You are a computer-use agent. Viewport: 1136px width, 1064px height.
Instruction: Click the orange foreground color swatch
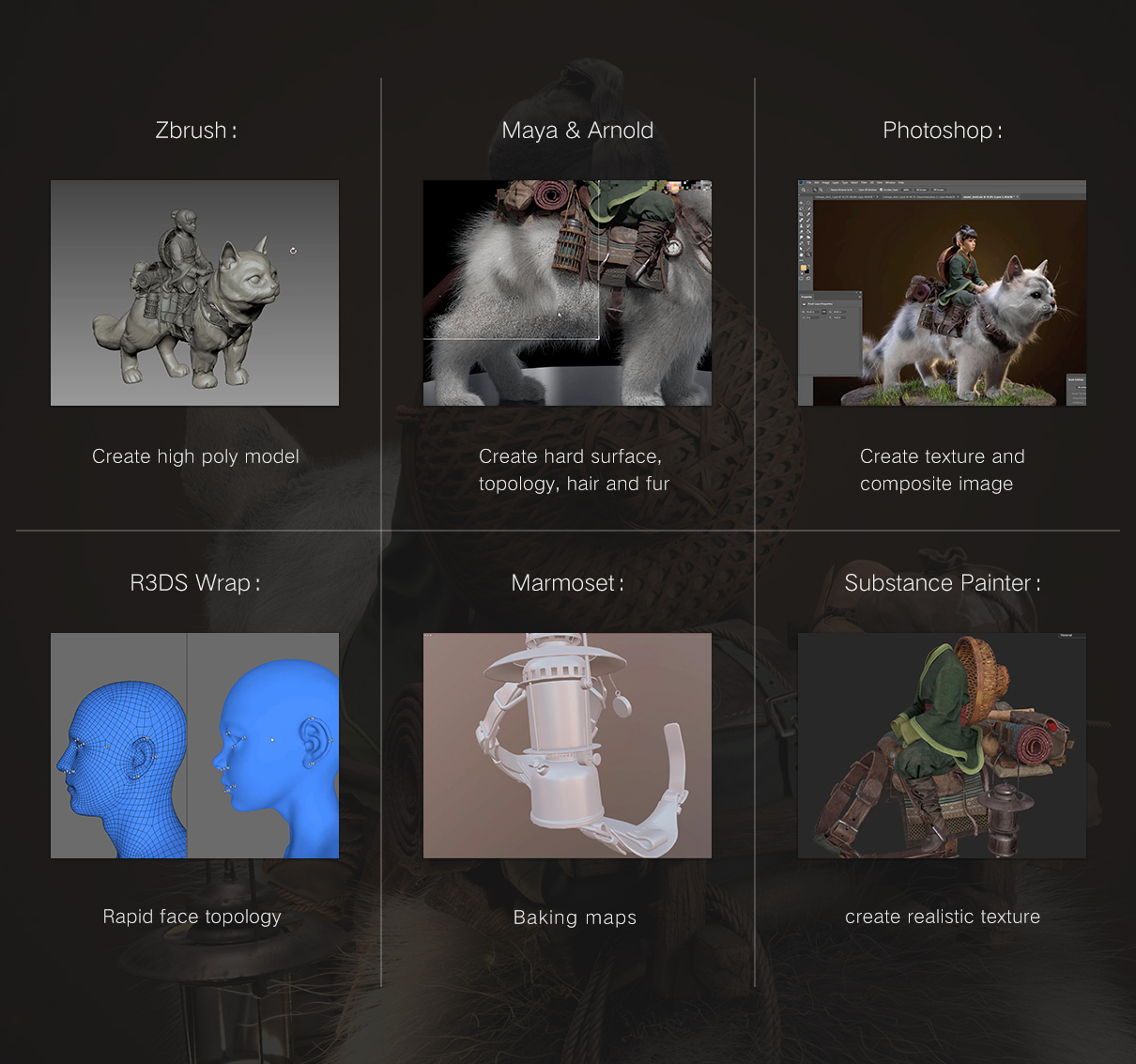804,268
